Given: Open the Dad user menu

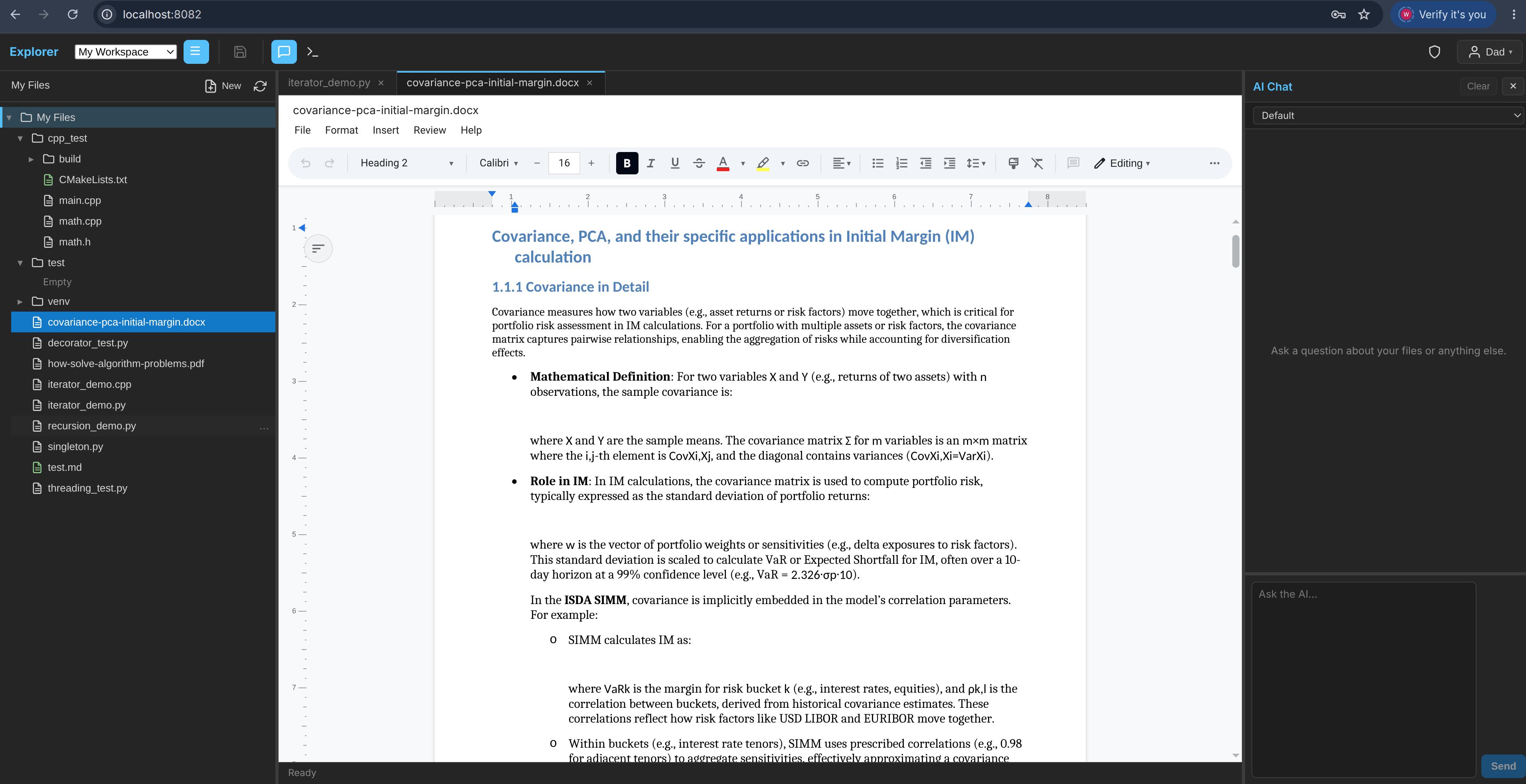Looking at the screenshot, I should coord(1489,52).
